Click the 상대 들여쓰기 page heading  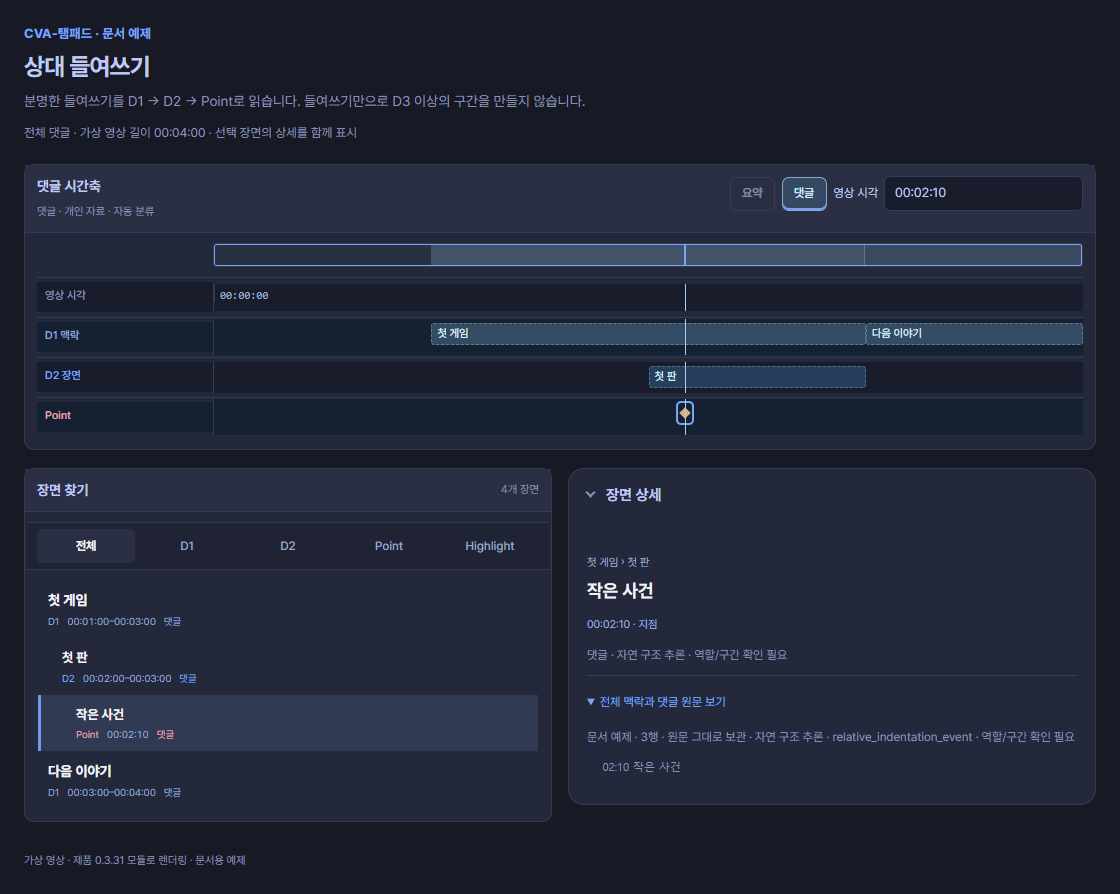87,66
